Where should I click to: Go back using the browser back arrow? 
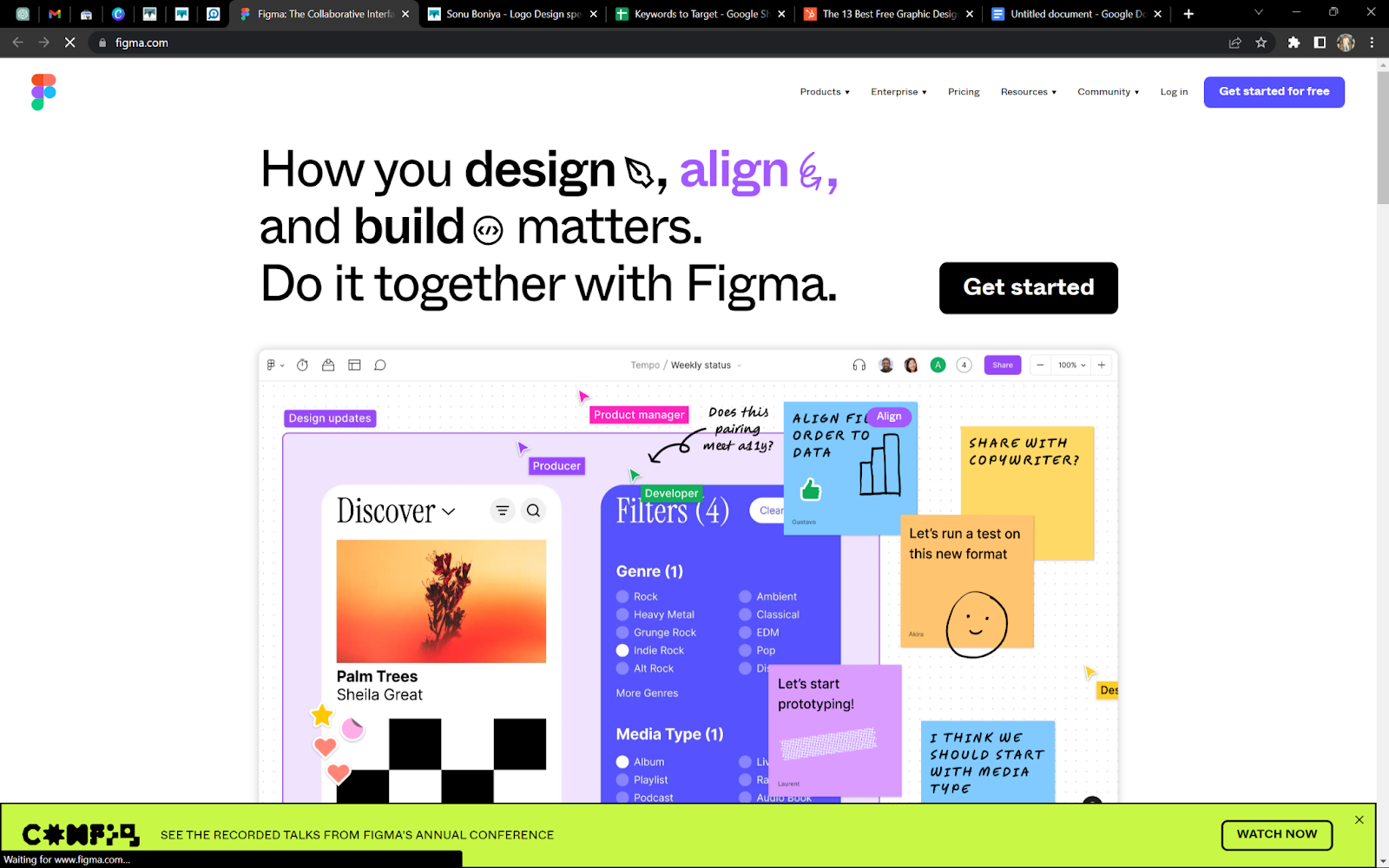[17, 43]
